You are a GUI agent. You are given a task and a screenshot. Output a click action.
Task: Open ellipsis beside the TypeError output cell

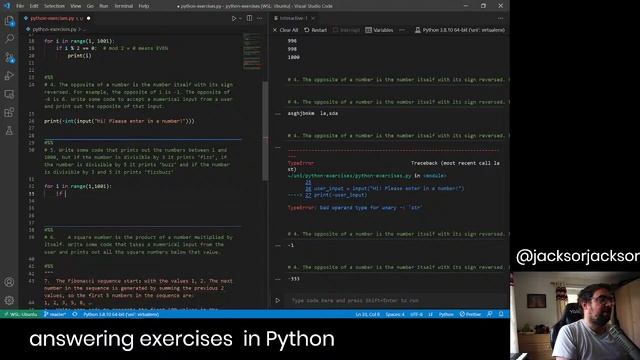tap(278, 147)
